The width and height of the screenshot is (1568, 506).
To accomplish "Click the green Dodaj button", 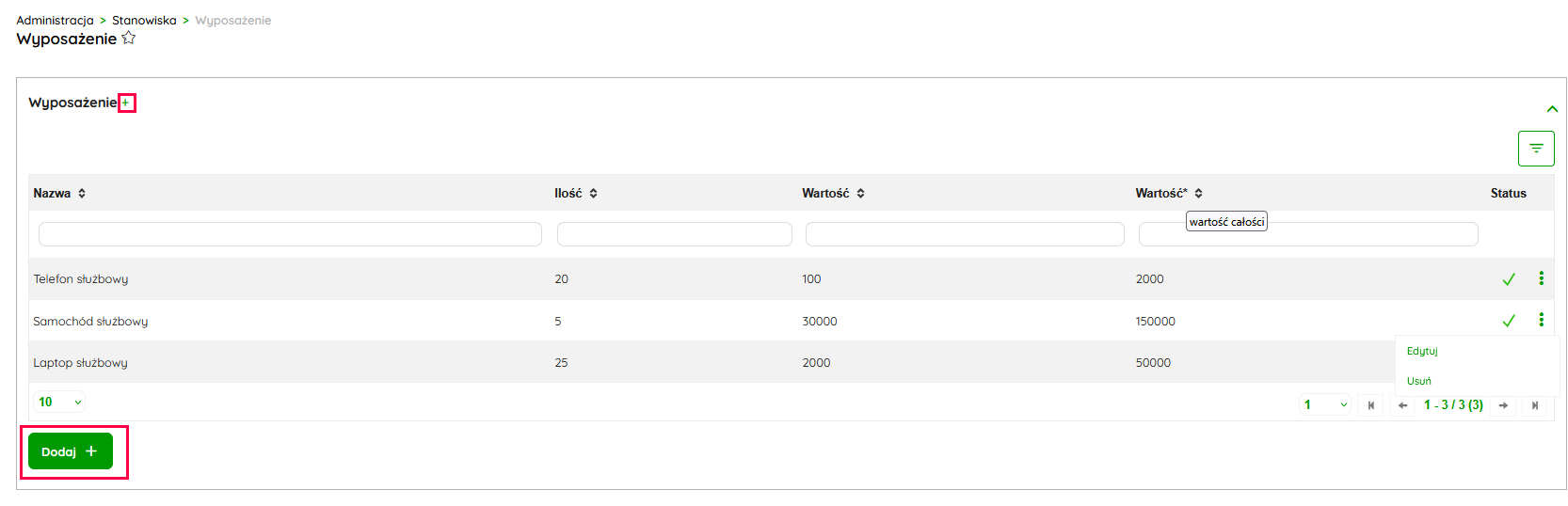I will tap(71, 451).
